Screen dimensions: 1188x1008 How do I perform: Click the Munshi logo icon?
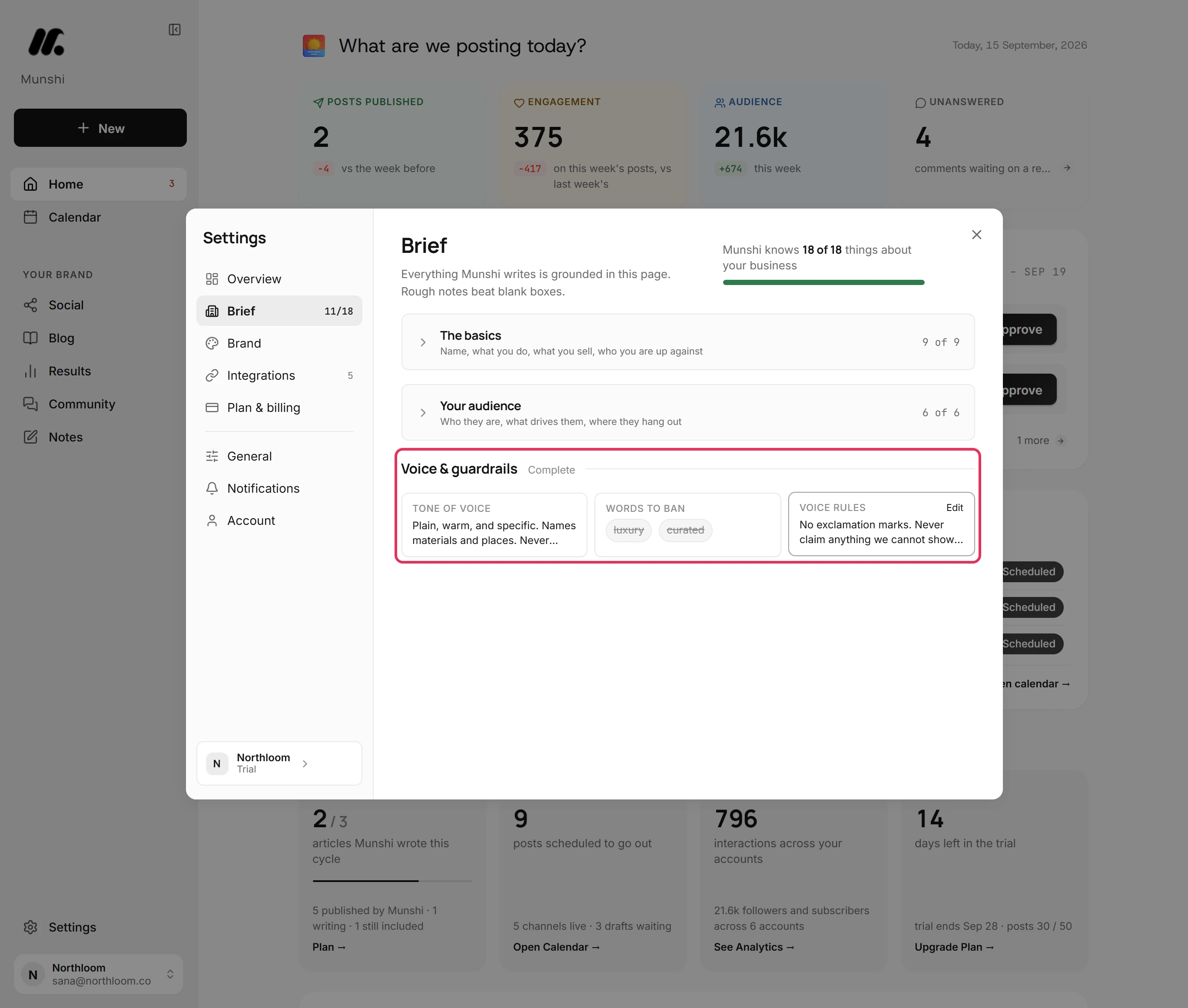(46, 42)
